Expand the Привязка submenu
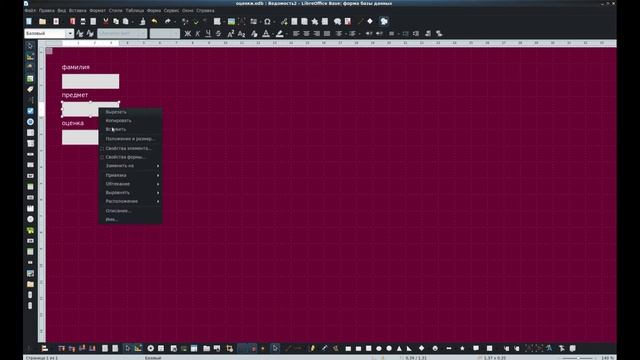 coord(131,175)
